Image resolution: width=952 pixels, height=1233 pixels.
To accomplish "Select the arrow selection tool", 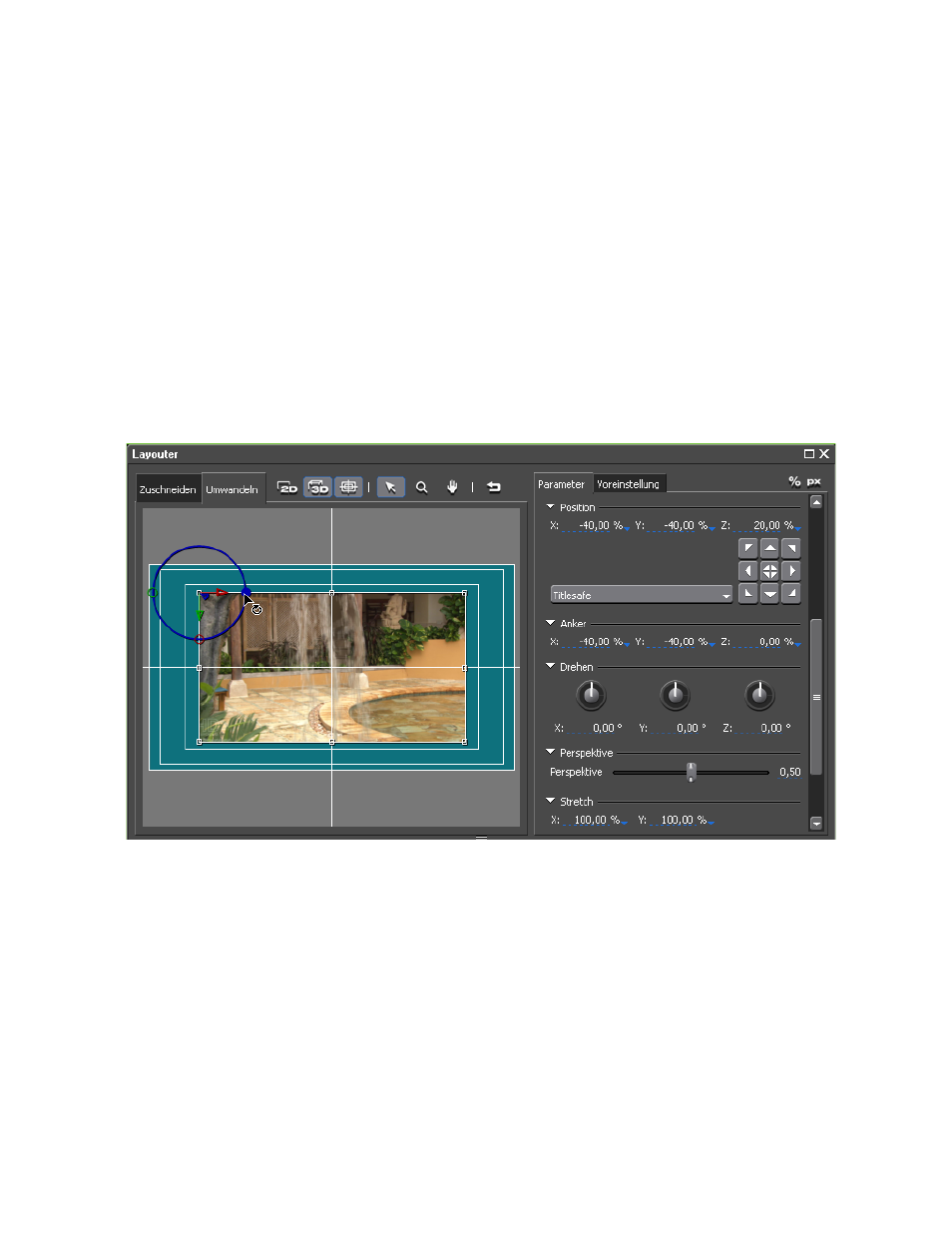I will [x=391, y=487].
